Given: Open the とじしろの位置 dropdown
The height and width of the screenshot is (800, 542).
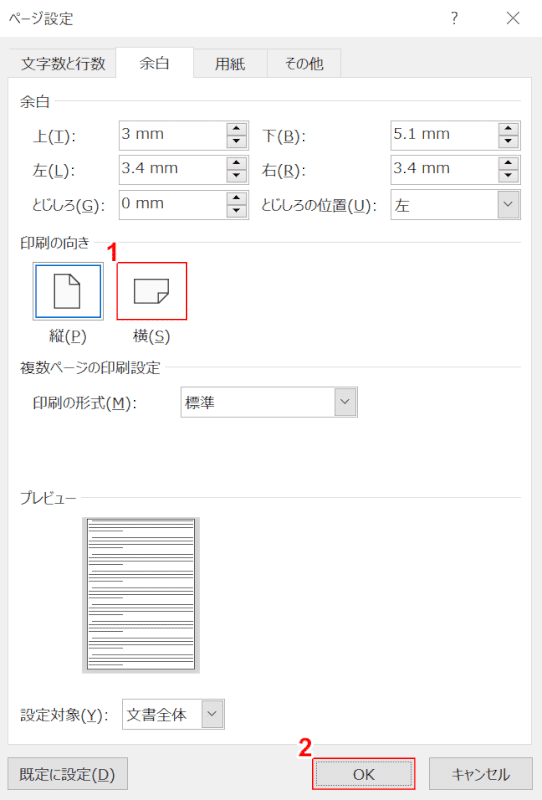Looking at the screenshot, I should coord(456,205).
